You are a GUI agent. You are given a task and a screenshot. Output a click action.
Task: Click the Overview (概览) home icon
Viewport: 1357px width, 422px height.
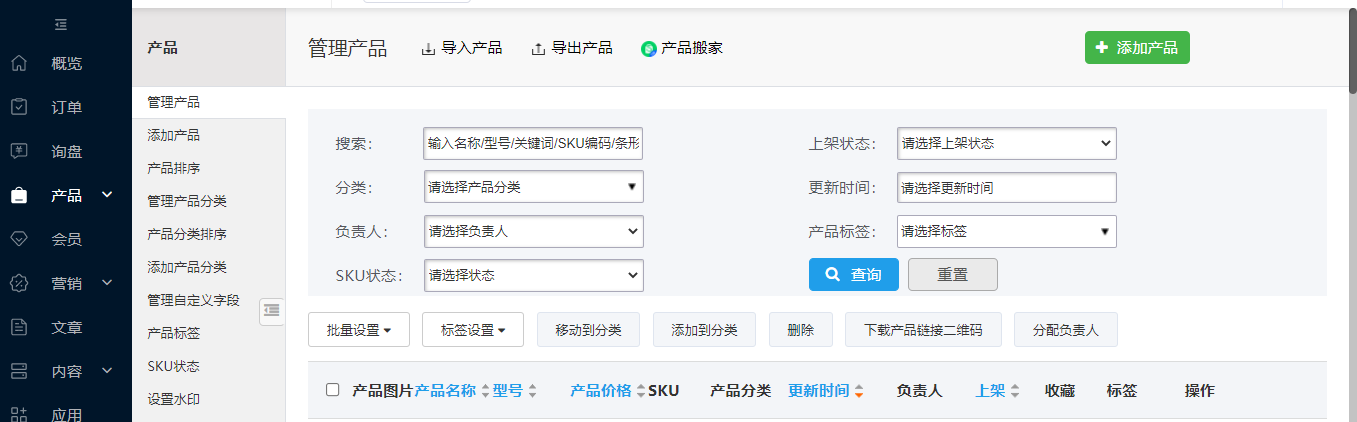pyautogui.click(x=19, y=64)
